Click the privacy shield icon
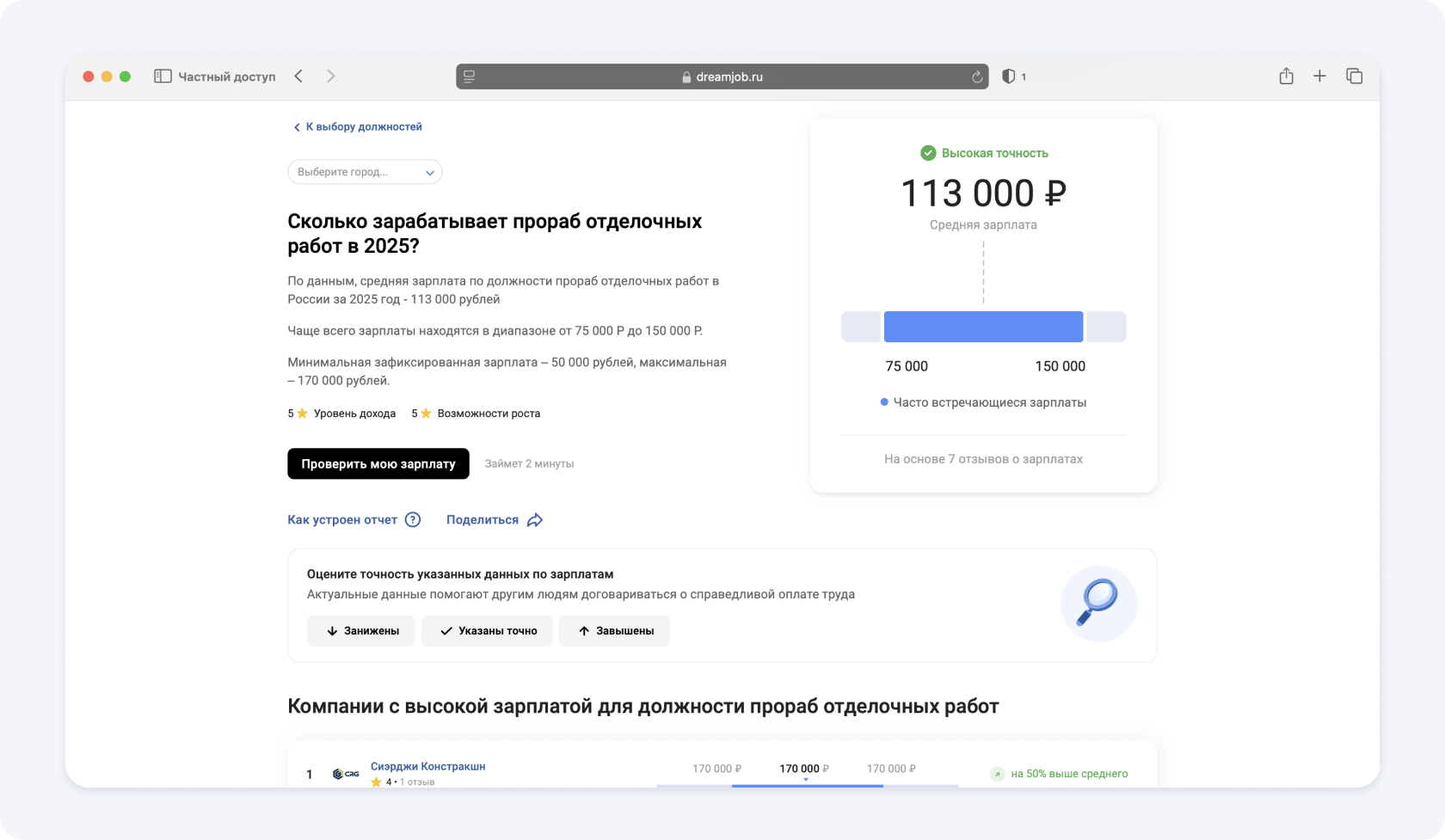1445x840 pixels. [x=1009, y=77]
